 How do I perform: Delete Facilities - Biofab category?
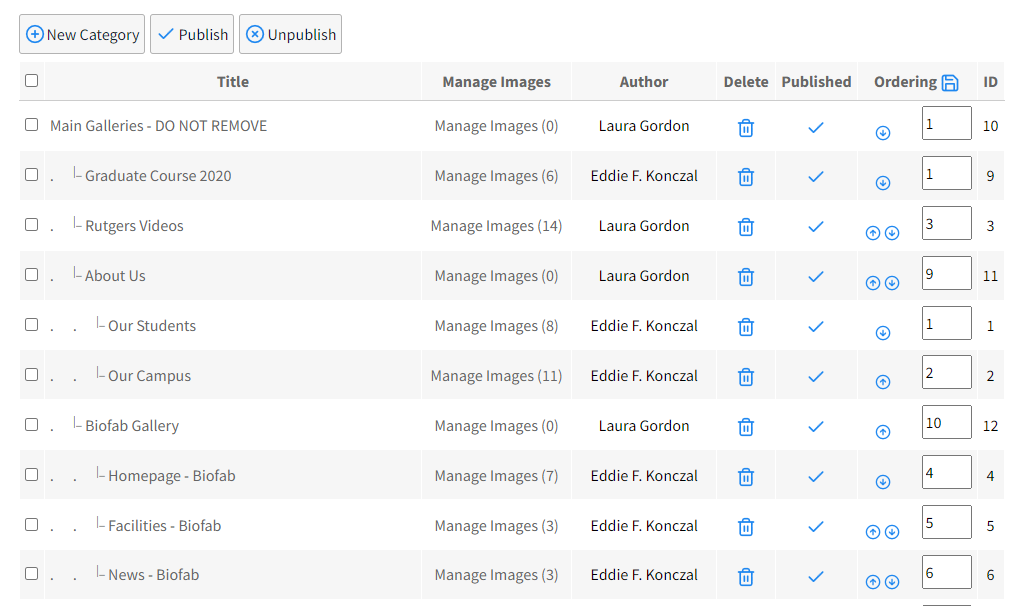click(x=746, y=527)
